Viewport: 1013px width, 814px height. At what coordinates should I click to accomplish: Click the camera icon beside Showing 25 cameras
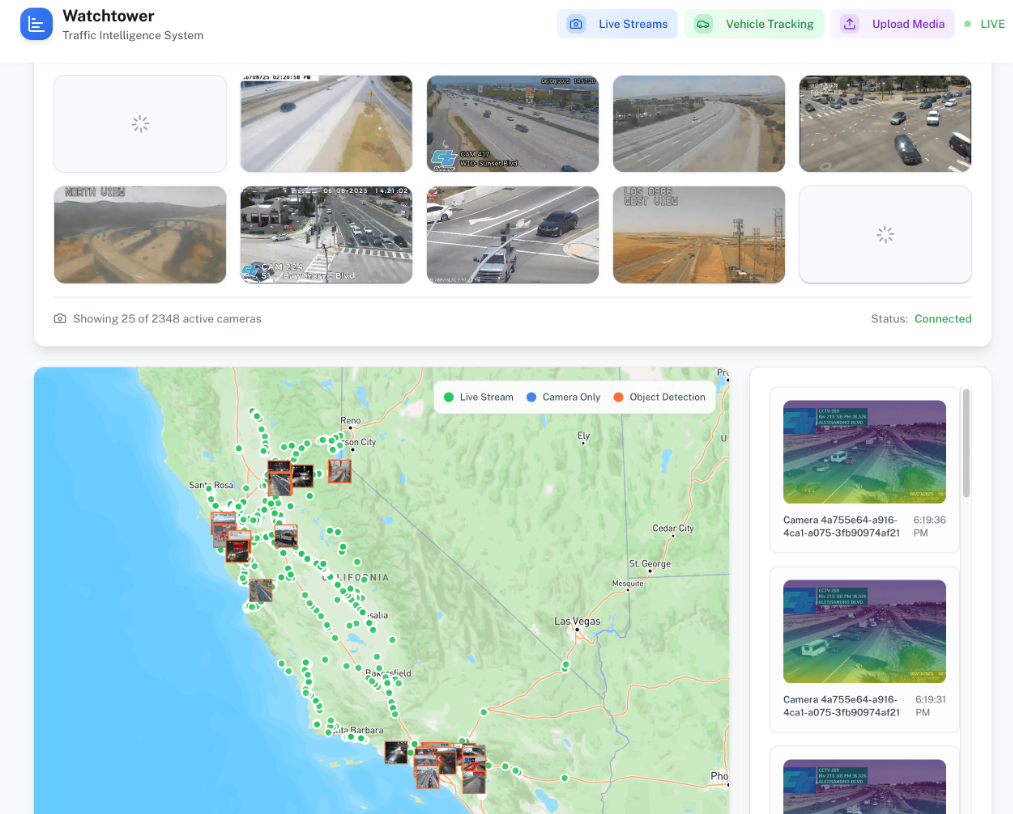(x=60, y=318)
